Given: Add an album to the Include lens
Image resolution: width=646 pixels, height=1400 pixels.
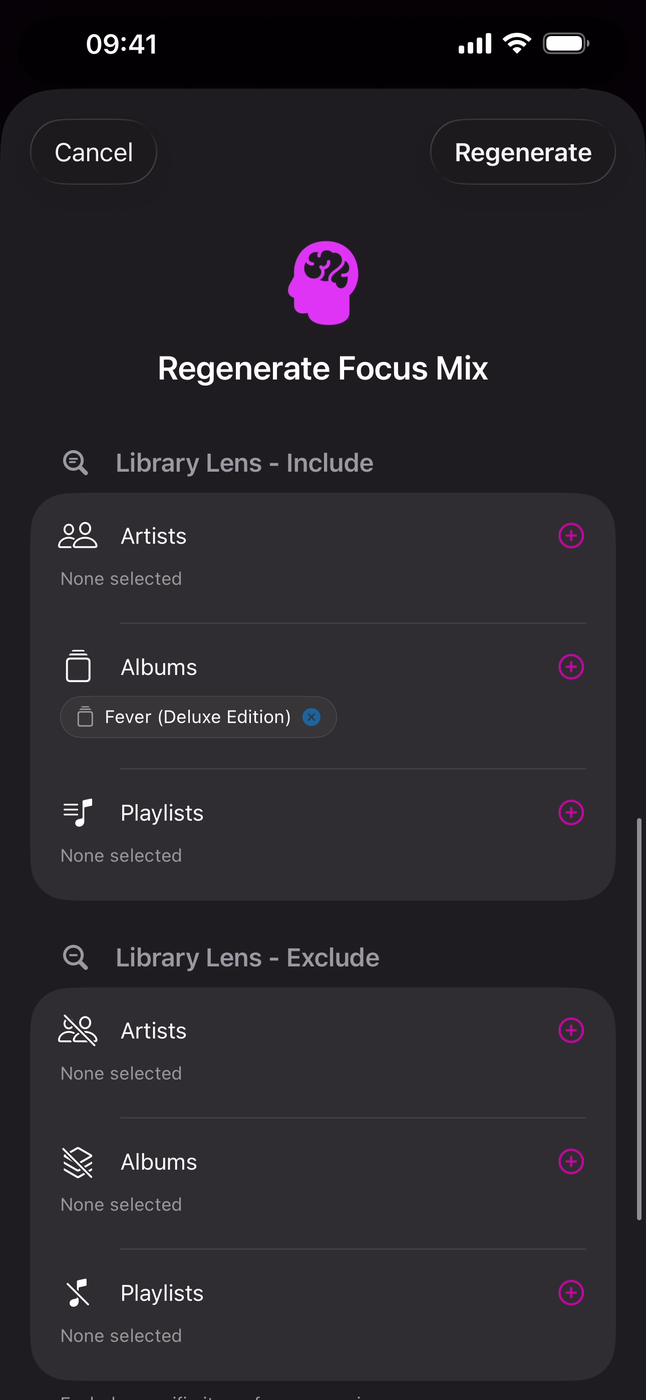Looking at the screenshot, I should pyautogui.click(x=571, y=667).
